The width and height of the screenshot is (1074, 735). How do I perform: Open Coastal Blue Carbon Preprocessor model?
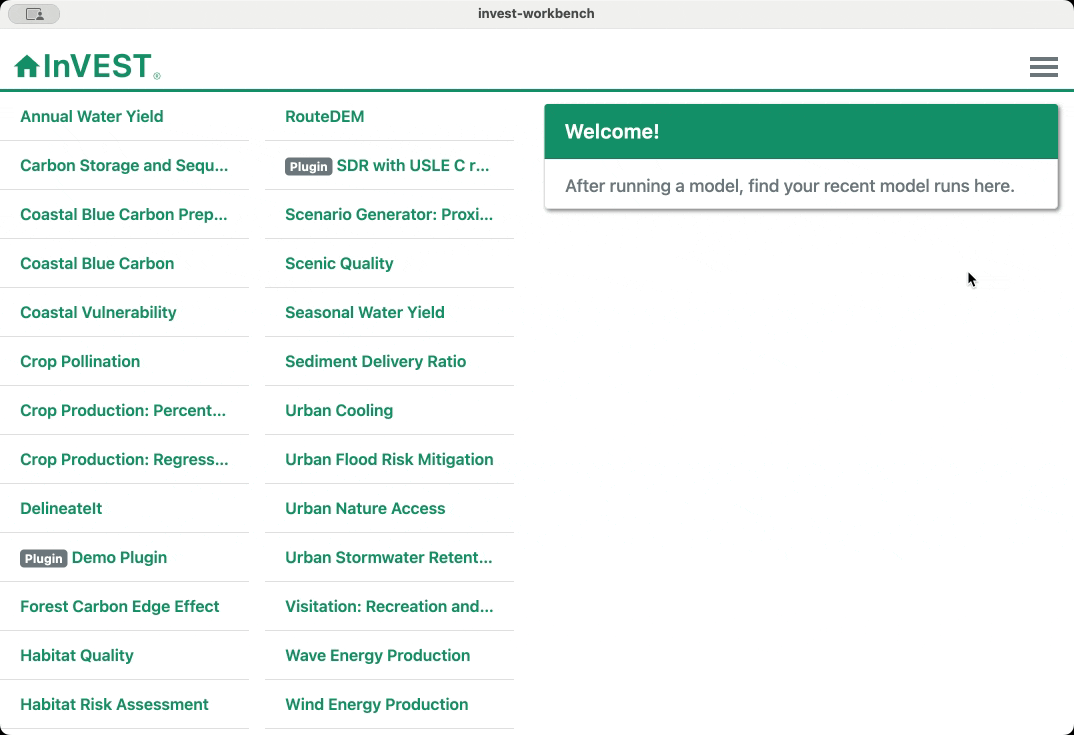[x=124, y=214]
